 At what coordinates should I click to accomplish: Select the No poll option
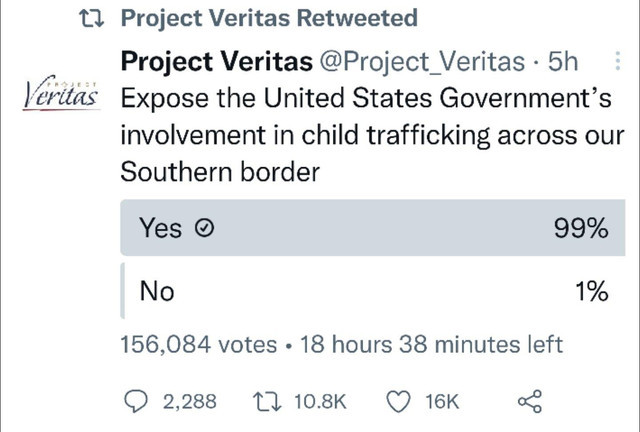tap(372, 291)
